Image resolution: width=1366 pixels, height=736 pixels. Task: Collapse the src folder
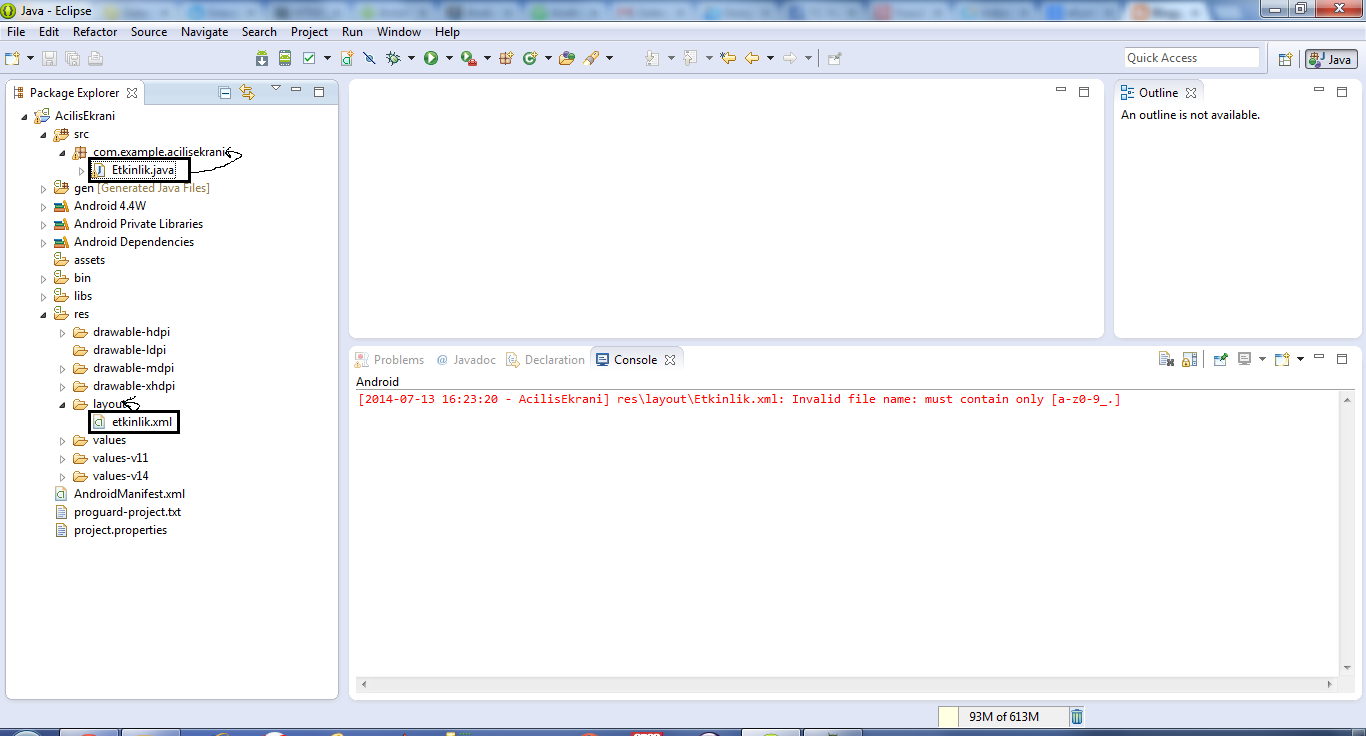tap(43, 134)
